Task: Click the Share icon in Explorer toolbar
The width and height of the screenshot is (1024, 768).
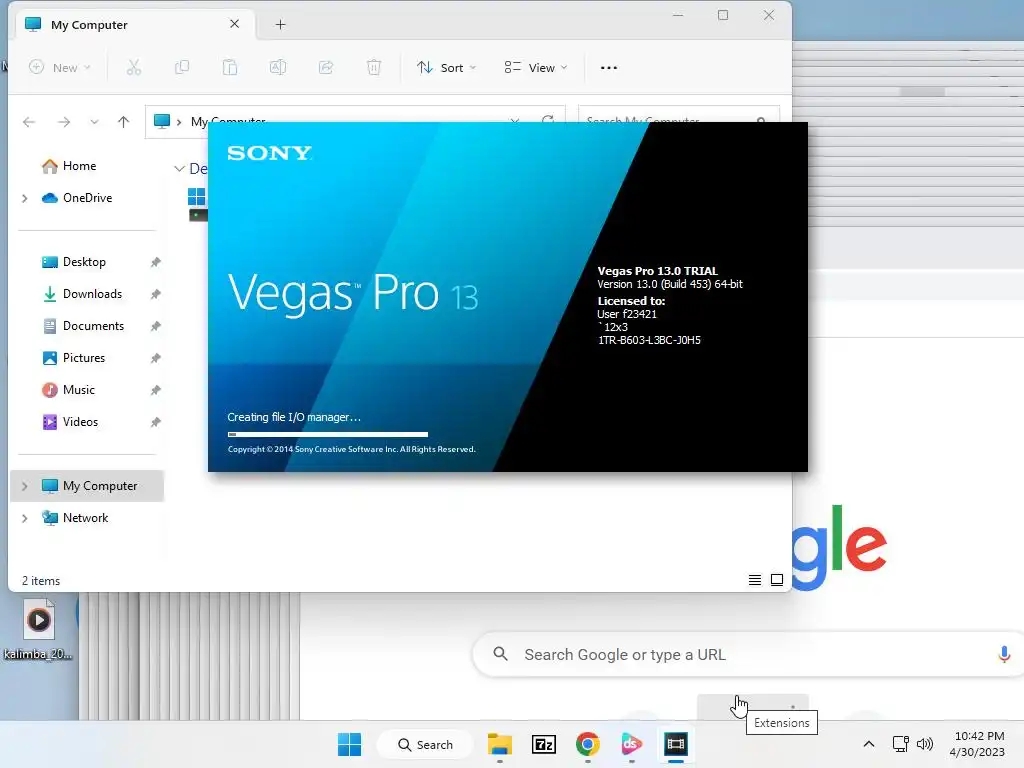Action: coord(326,67)
